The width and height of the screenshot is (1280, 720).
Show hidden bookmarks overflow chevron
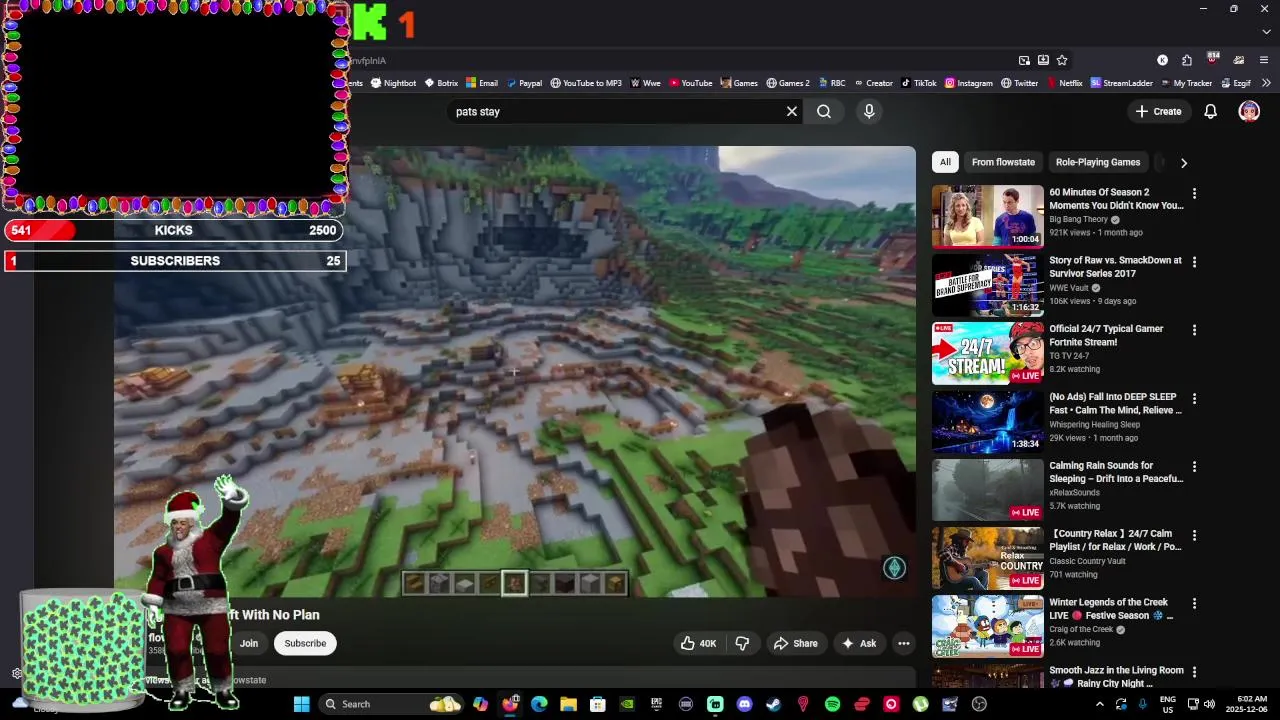pos(1266,83)
